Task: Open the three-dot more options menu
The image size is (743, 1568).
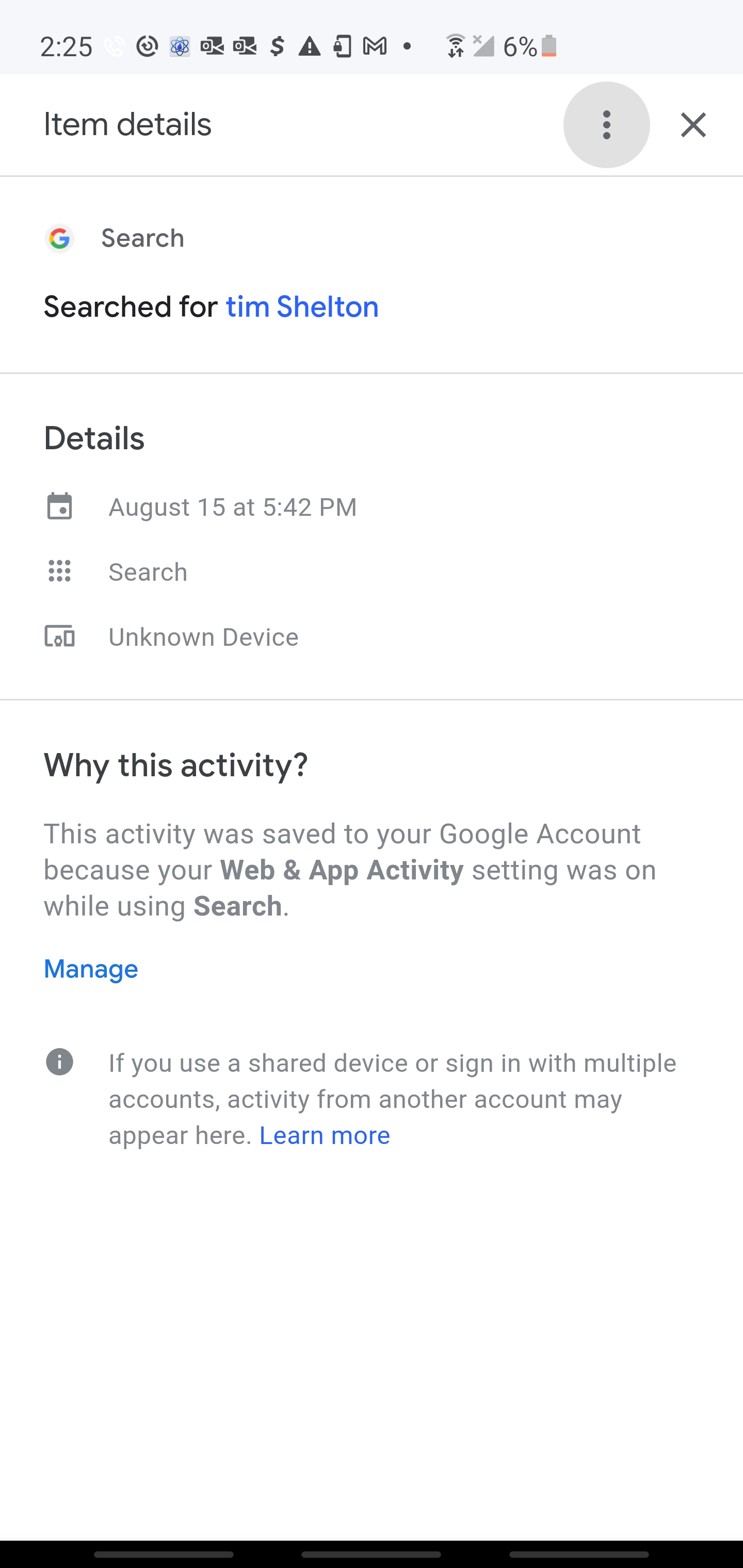Action: pos(606,125)
